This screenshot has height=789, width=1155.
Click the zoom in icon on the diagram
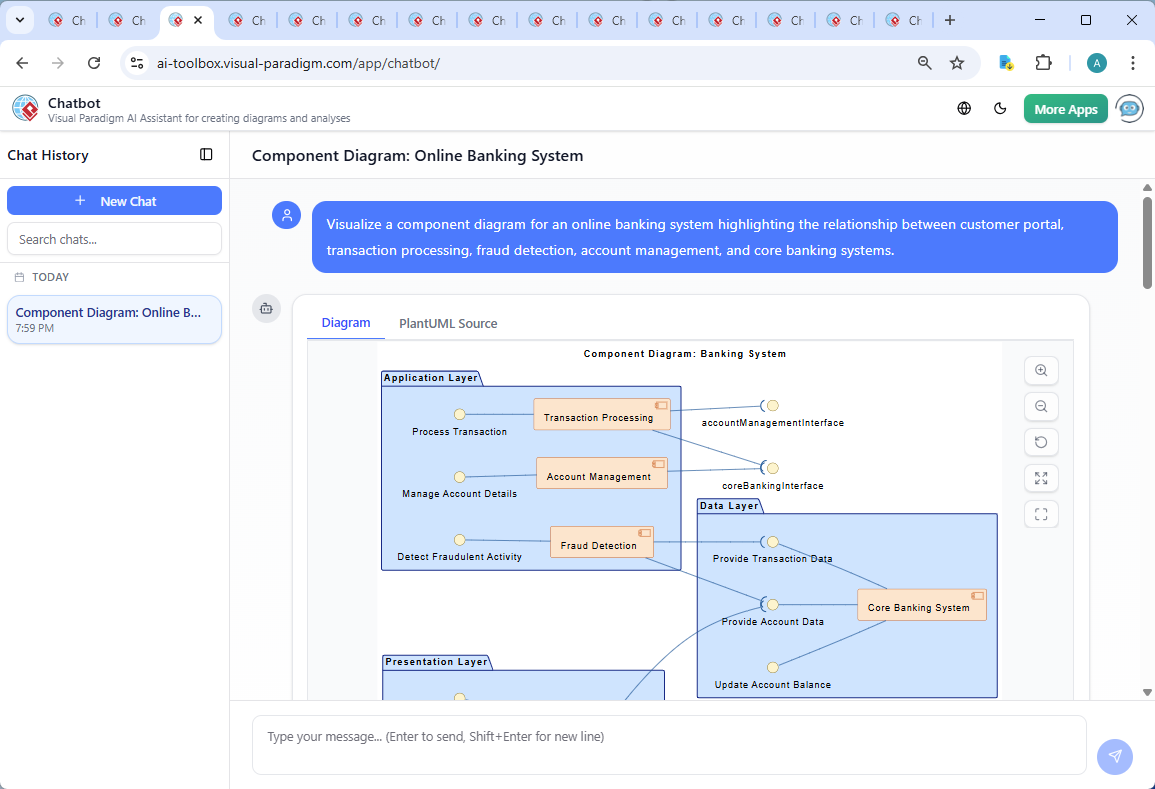point(1041,370)
